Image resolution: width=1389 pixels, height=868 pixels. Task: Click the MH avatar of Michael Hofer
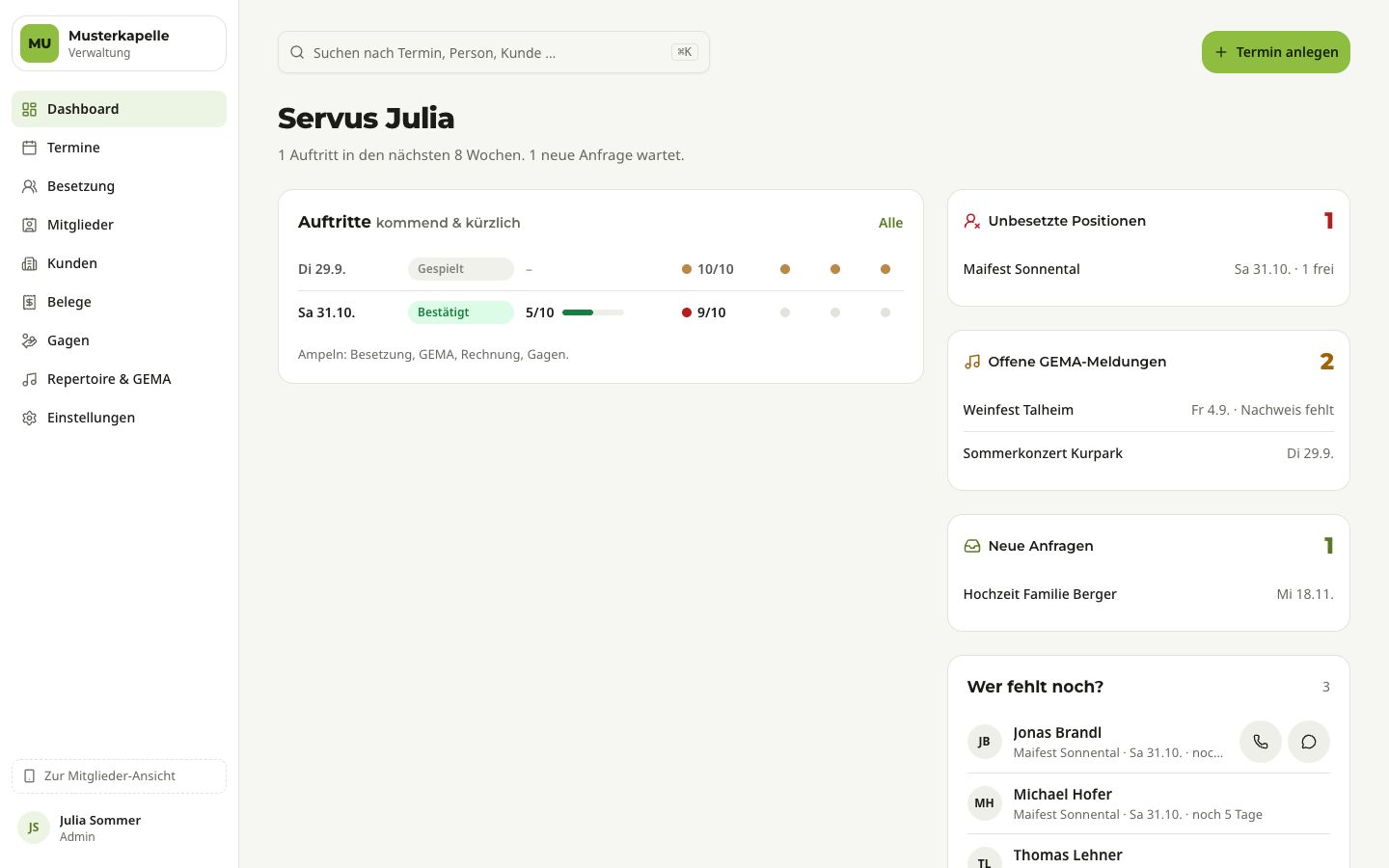984,803
